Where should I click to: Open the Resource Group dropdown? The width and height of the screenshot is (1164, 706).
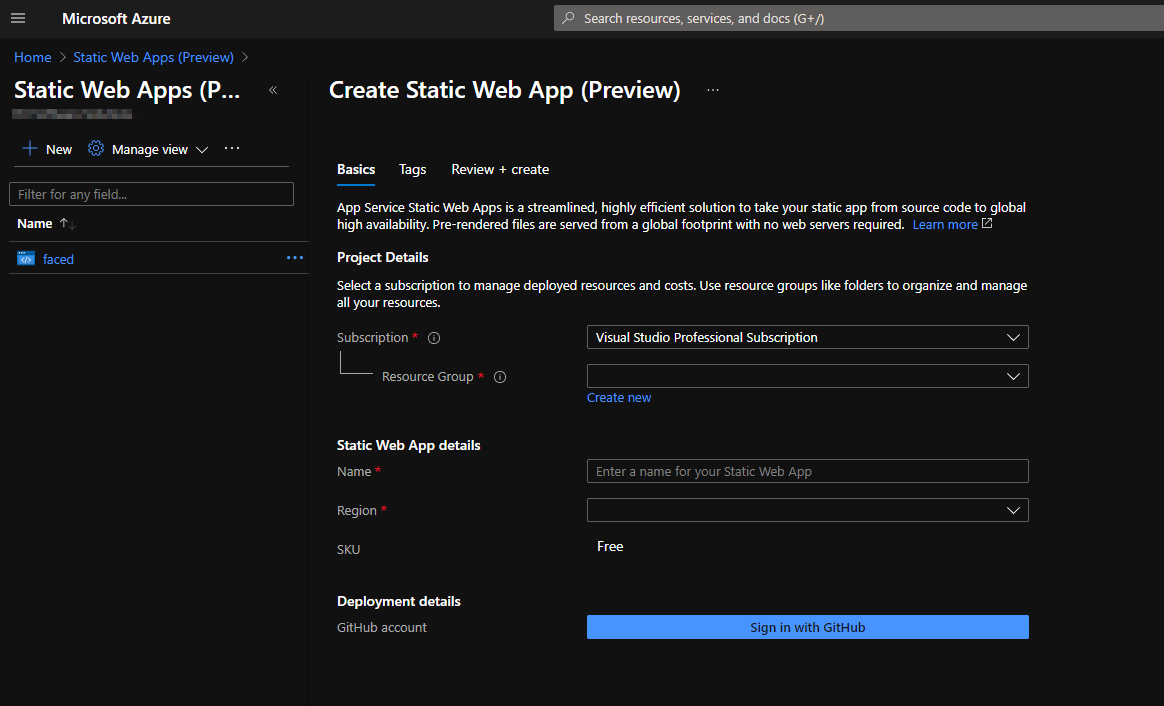[x=808, y=376]
